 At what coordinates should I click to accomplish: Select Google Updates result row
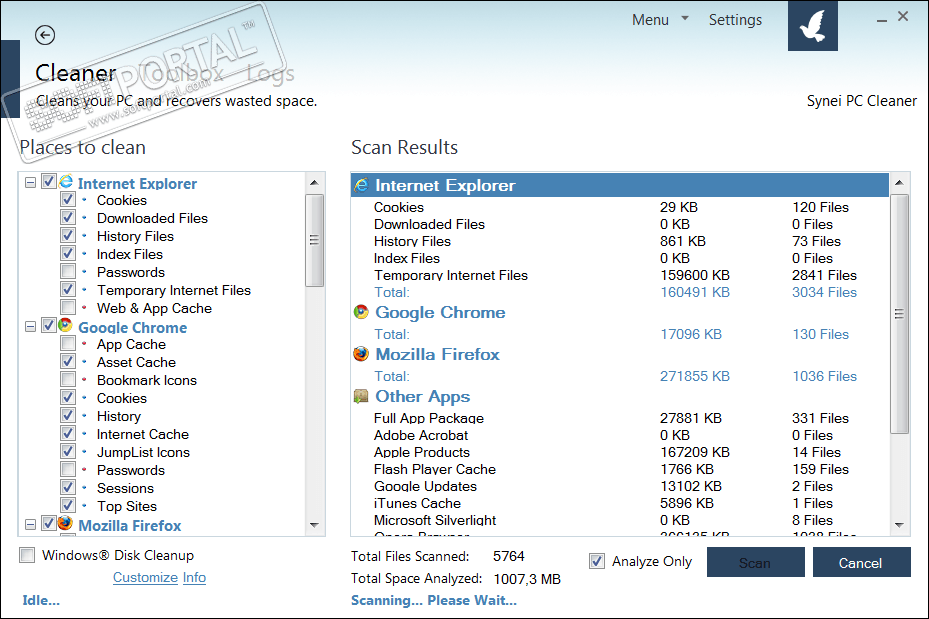(x=620, y=486)
